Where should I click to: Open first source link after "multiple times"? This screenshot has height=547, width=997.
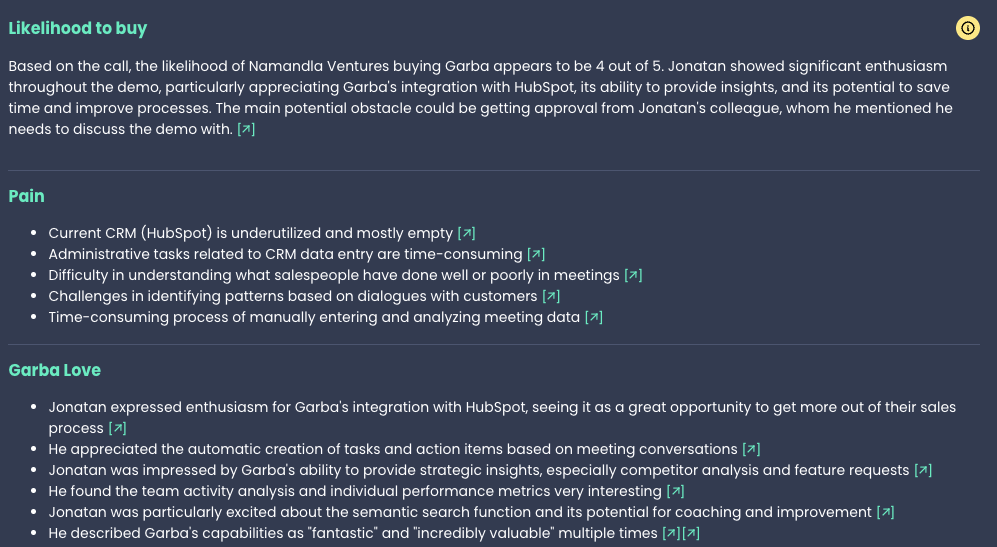pos(671,534)
